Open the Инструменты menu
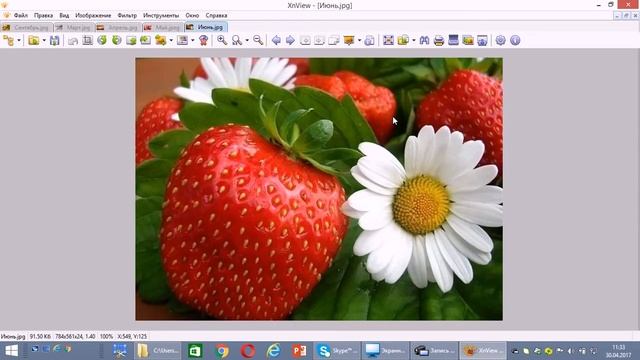The width and height of the screenshot is (640, 360). click(x=161, y=16)
